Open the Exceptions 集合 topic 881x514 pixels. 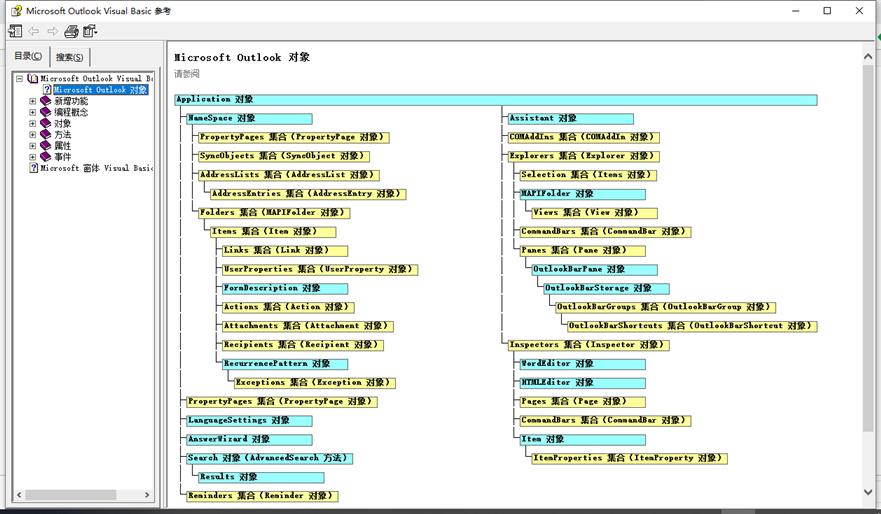(x=315, y=383)
